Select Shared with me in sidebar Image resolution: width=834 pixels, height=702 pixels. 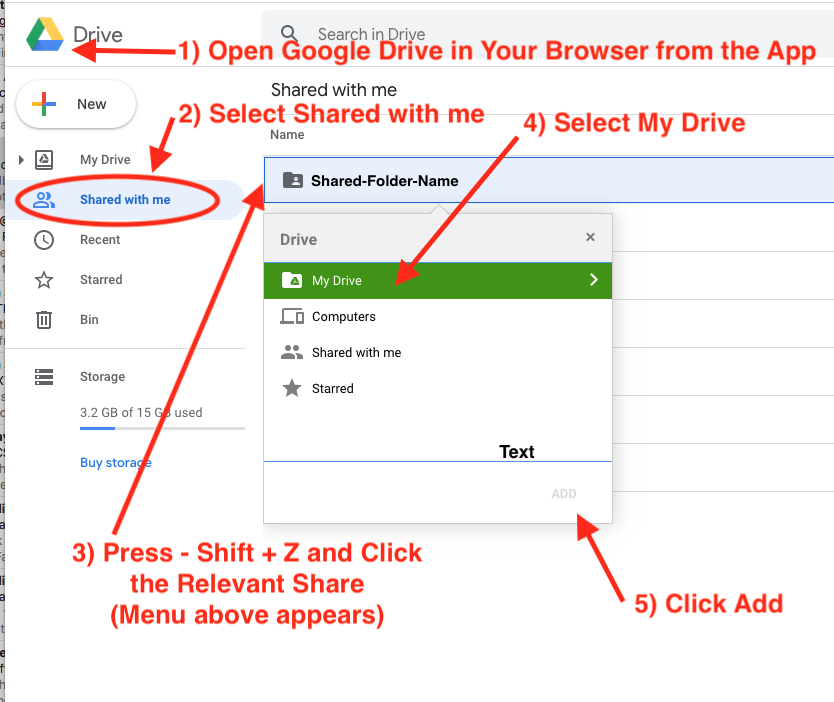(125, 200)
